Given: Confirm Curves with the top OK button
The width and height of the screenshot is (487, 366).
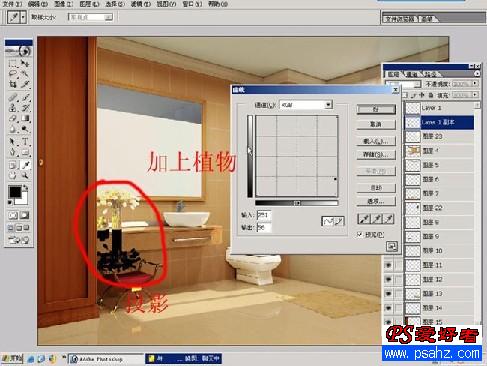Looking at the screenshot, I should click(x=376, y=109).
